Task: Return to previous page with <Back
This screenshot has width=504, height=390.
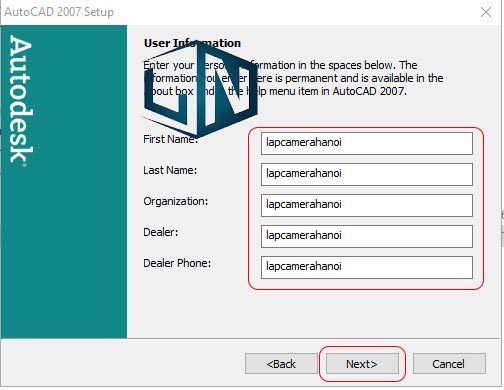Action: [x=281, y=364]
